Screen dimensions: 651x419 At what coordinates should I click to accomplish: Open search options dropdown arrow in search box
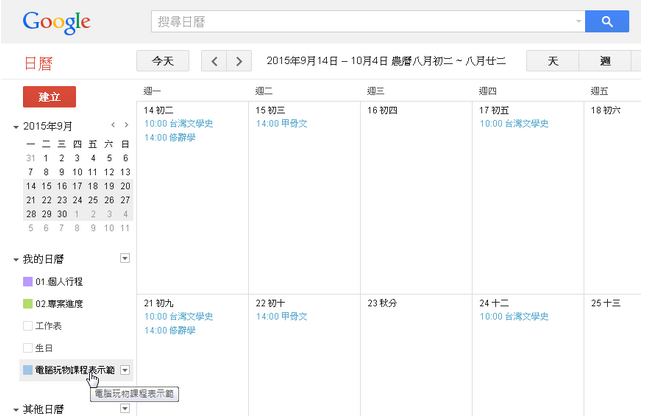578,21
